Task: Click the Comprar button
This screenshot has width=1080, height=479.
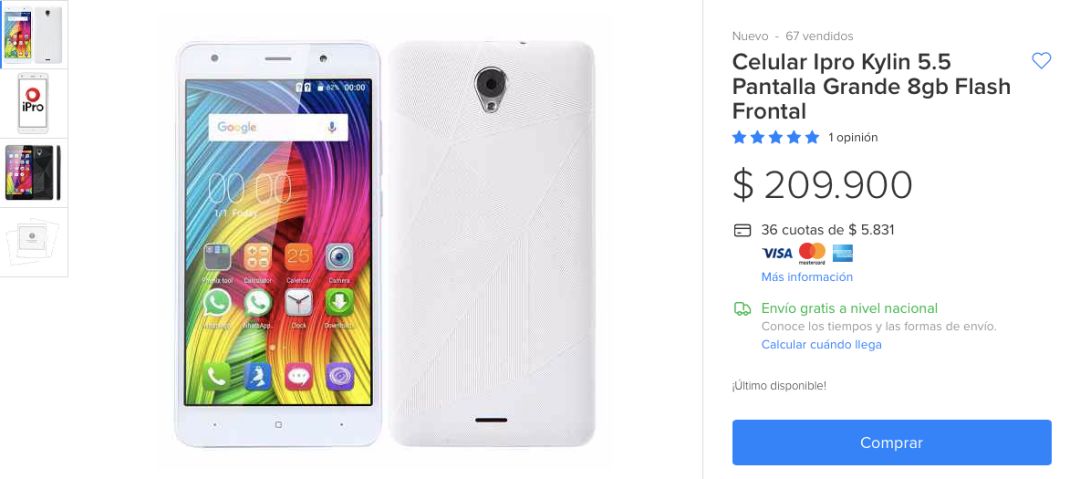Action: tap(891, 442)
